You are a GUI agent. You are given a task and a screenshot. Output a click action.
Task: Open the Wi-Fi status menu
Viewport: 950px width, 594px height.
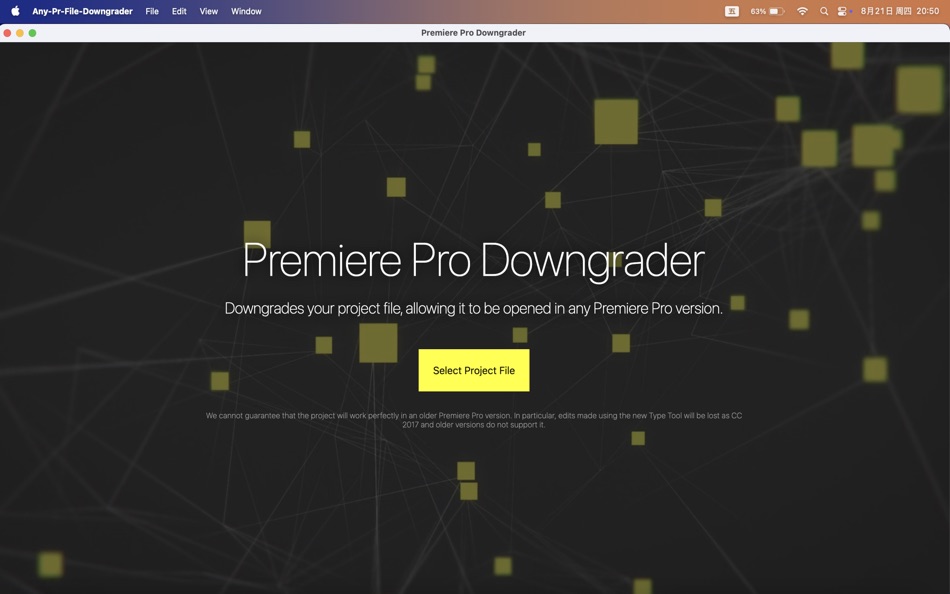(802, 11)
